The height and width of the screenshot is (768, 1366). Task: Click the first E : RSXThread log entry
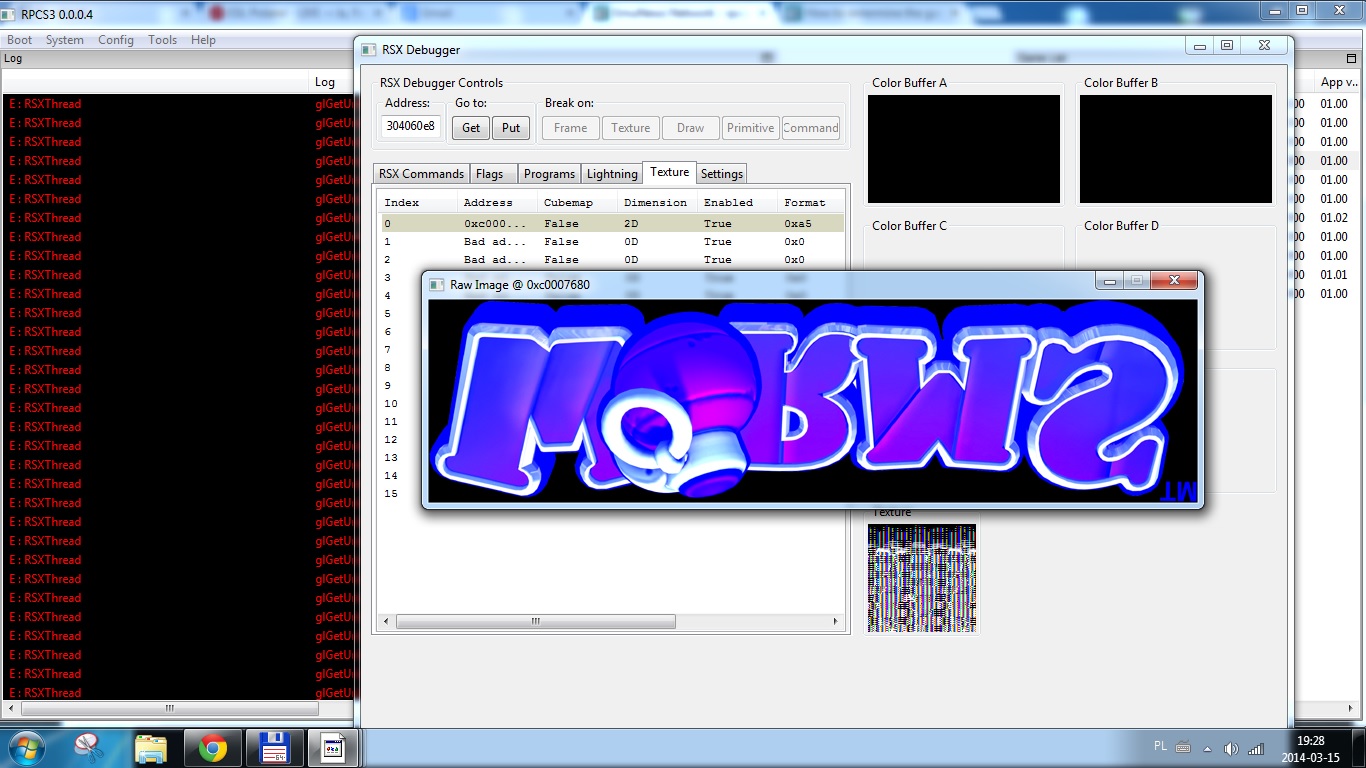tap(45, 104)
